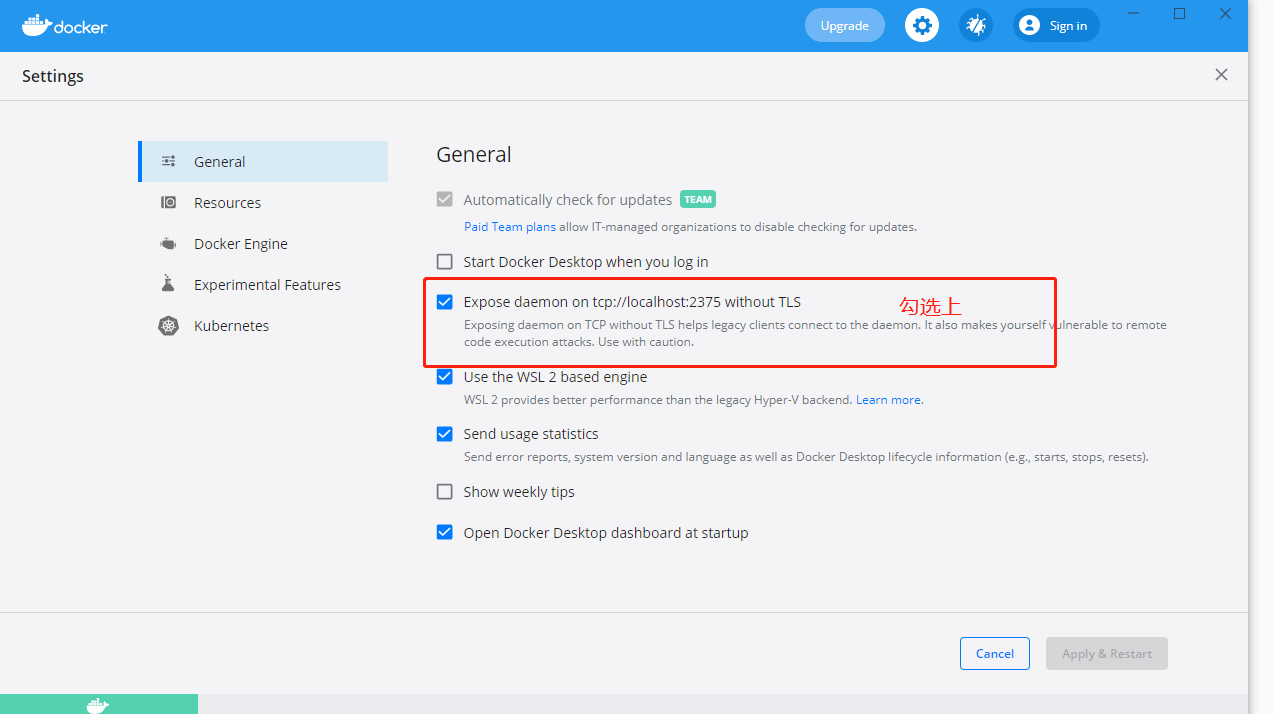Open the Kubernetes settings tab
1274x714 pixels.
pyautogui.click(x=263, y=325)
